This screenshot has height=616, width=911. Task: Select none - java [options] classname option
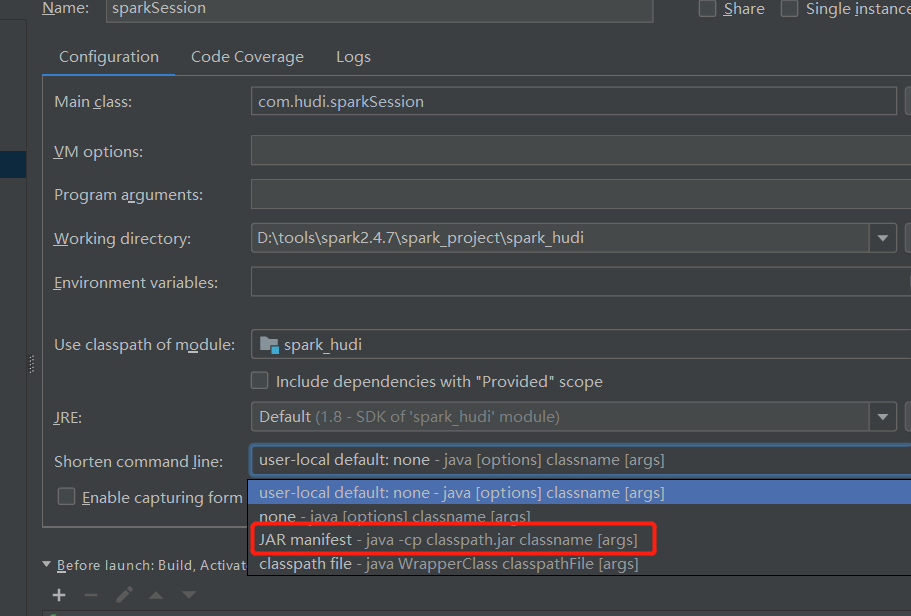pyautogui.click(x=579, y=516)
